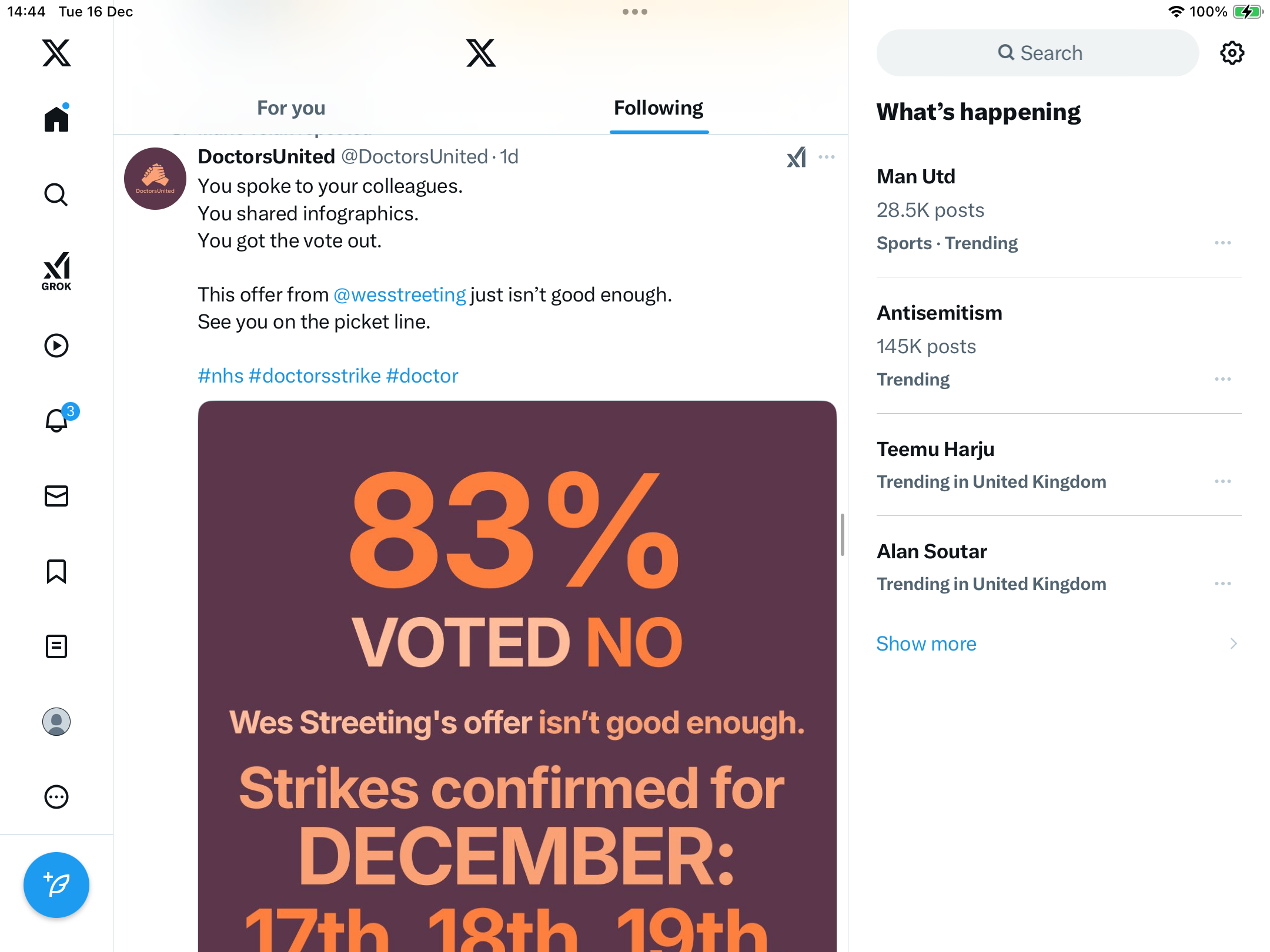The width and height of the screenshot is (1270, 952).
Task: Open Bookmarks from the sidebar
Action: click(56, 571)
